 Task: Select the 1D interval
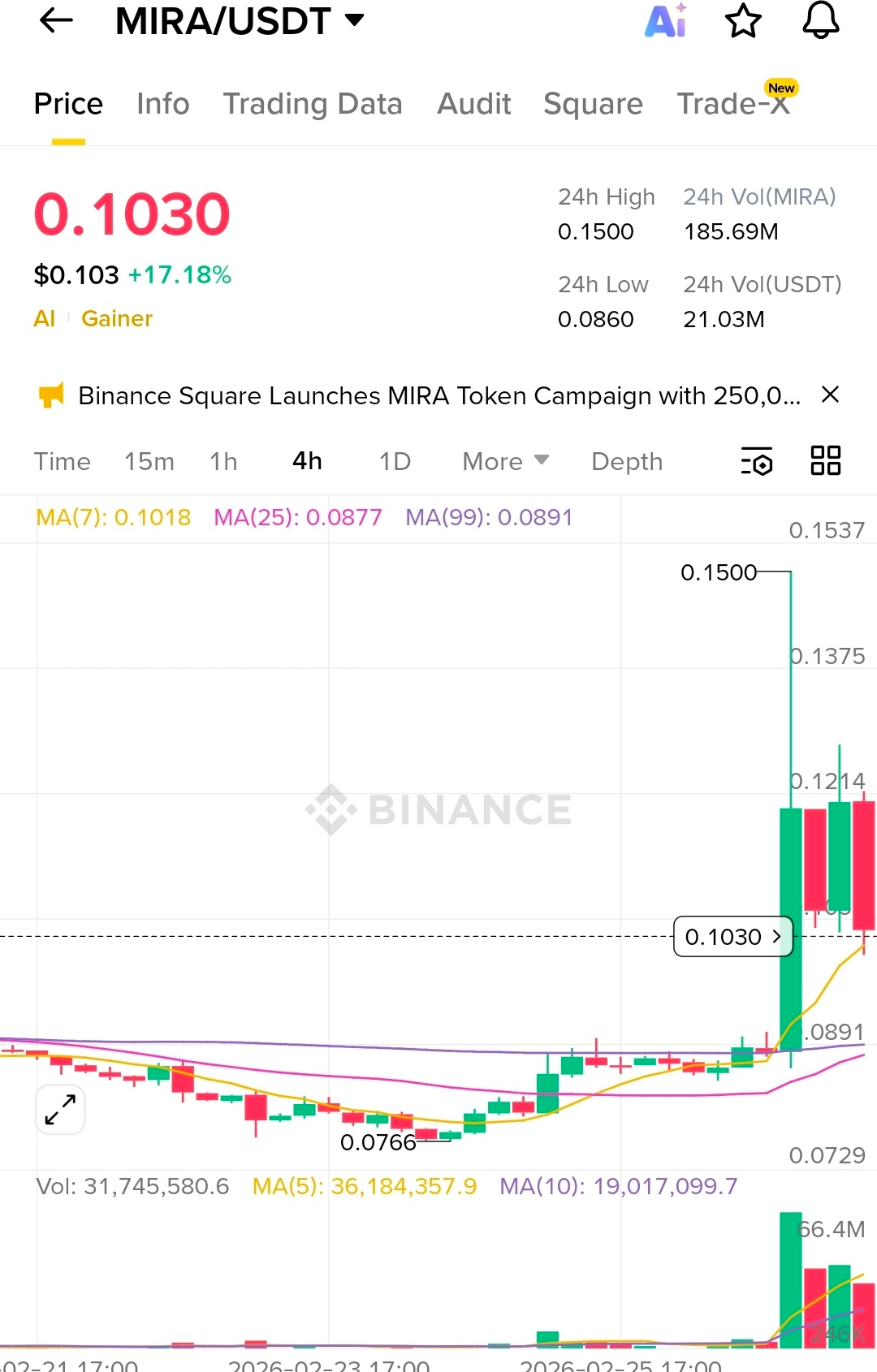tap(395, 461)
